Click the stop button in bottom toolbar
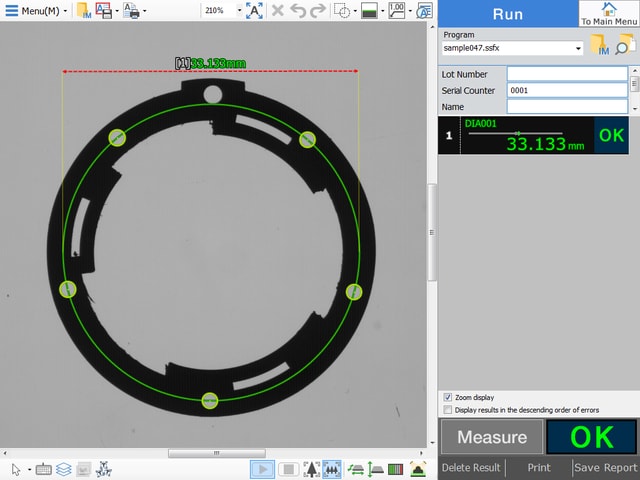Screen dimensions: 640x480 coord(289,469)
